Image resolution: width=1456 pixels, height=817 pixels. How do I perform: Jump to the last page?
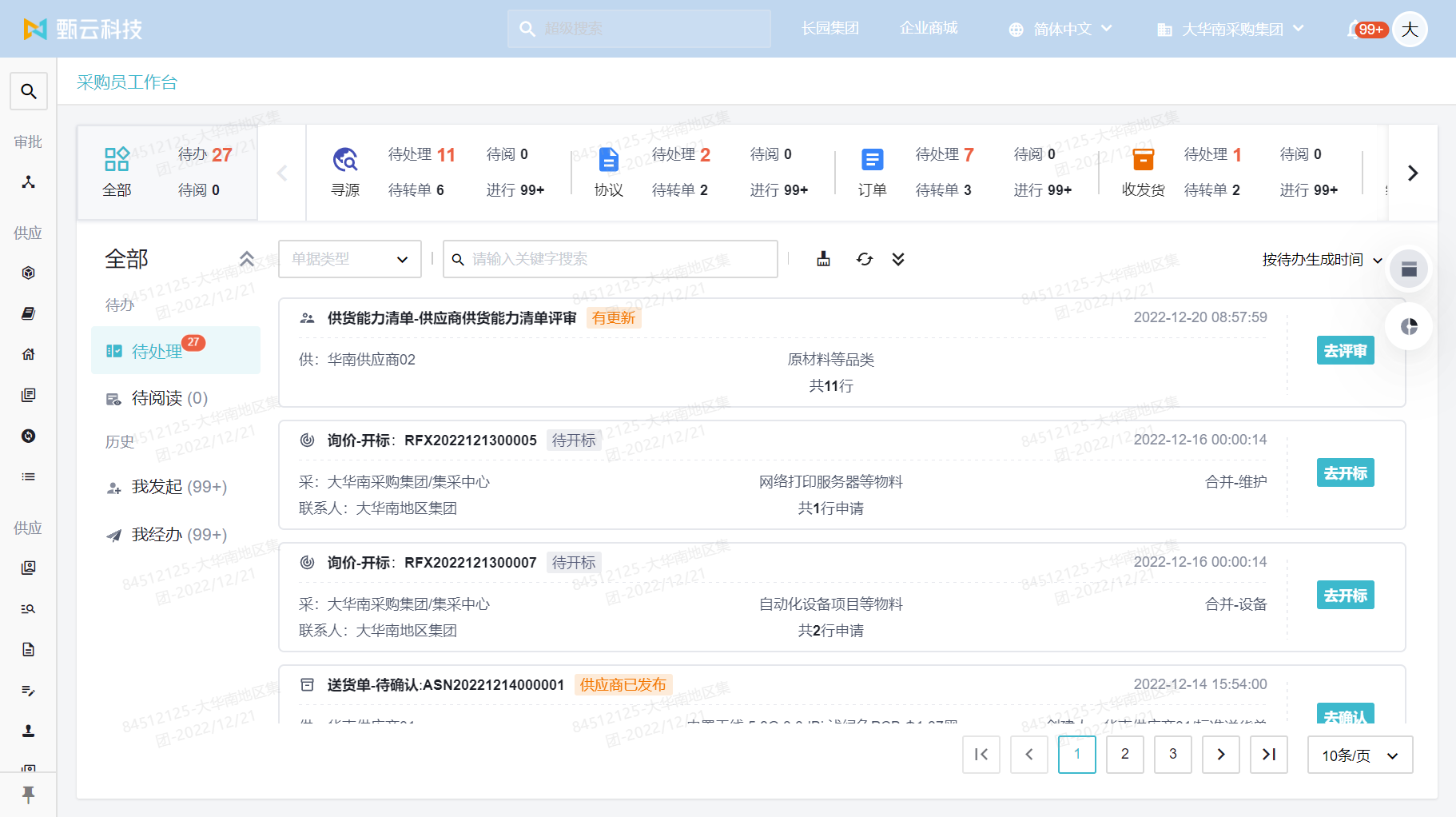(x=1269, y=755)
